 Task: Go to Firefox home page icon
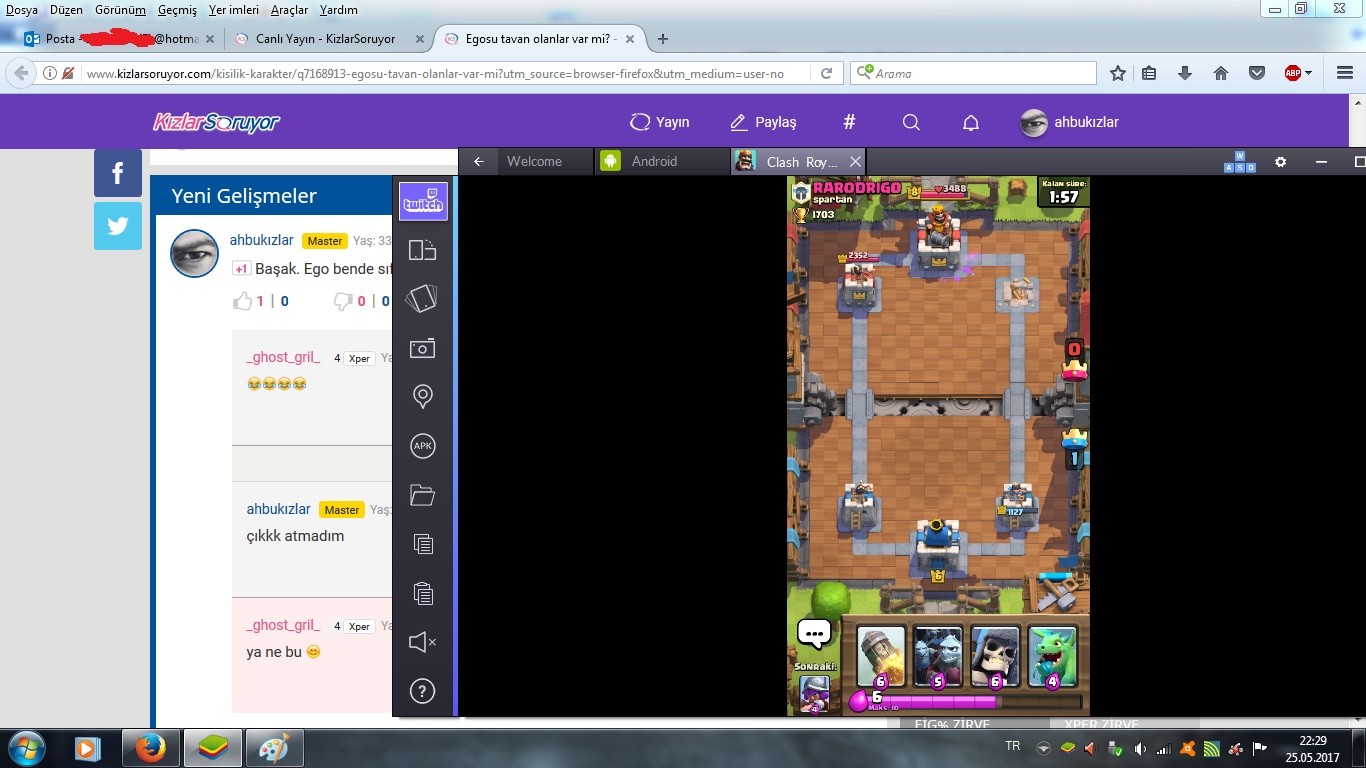pyautogui.click(x=1221, y=73)
